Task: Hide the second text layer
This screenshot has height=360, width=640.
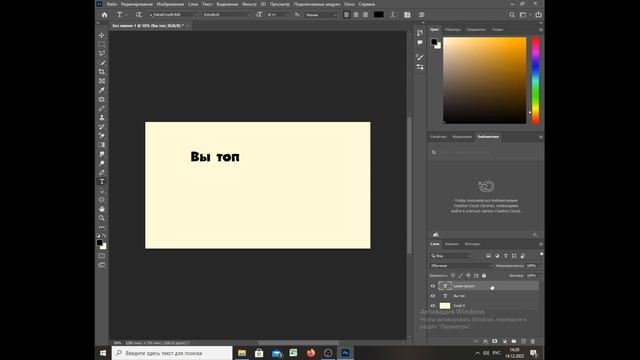Action: pyautogui.click(x=433, y=296)
